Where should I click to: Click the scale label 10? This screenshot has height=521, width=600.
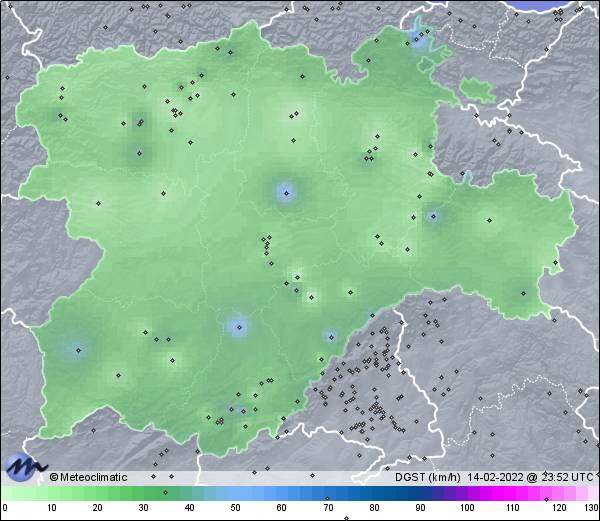51,508
